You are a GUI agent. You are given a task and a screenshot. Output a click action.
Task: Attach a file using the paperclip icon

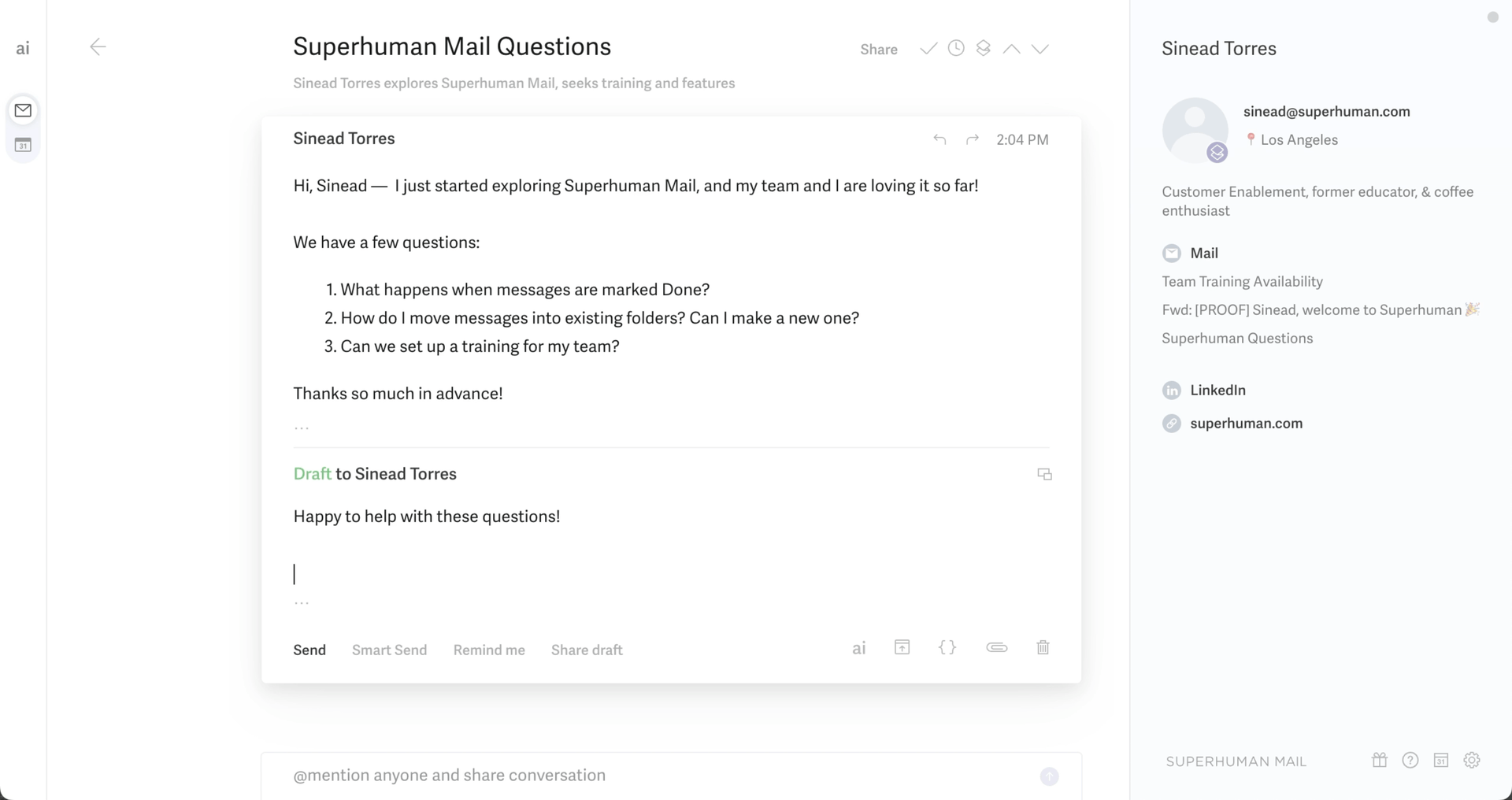(x=996, y=647)
